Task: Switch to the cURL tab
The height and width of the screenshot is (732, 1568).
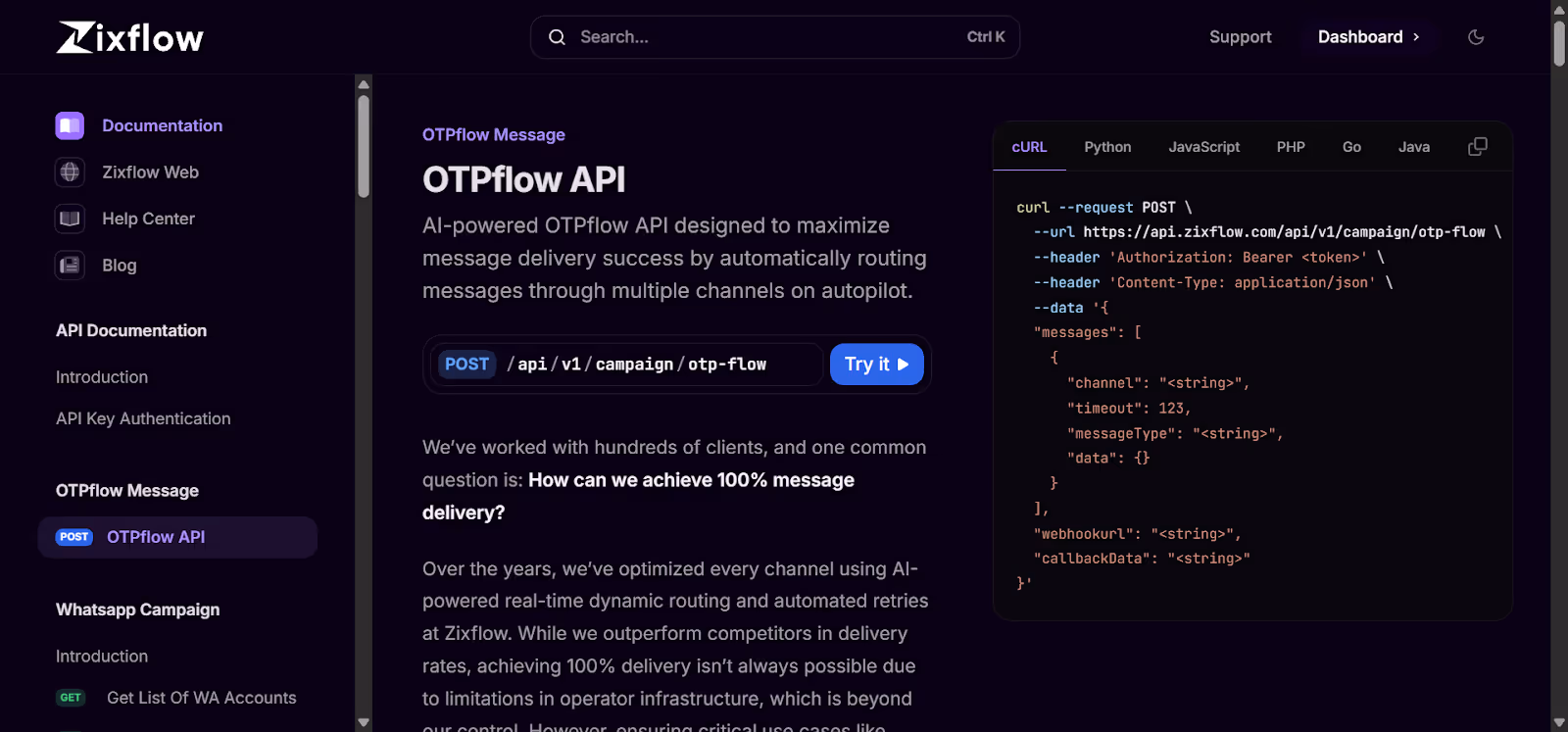Action: 1029,147
